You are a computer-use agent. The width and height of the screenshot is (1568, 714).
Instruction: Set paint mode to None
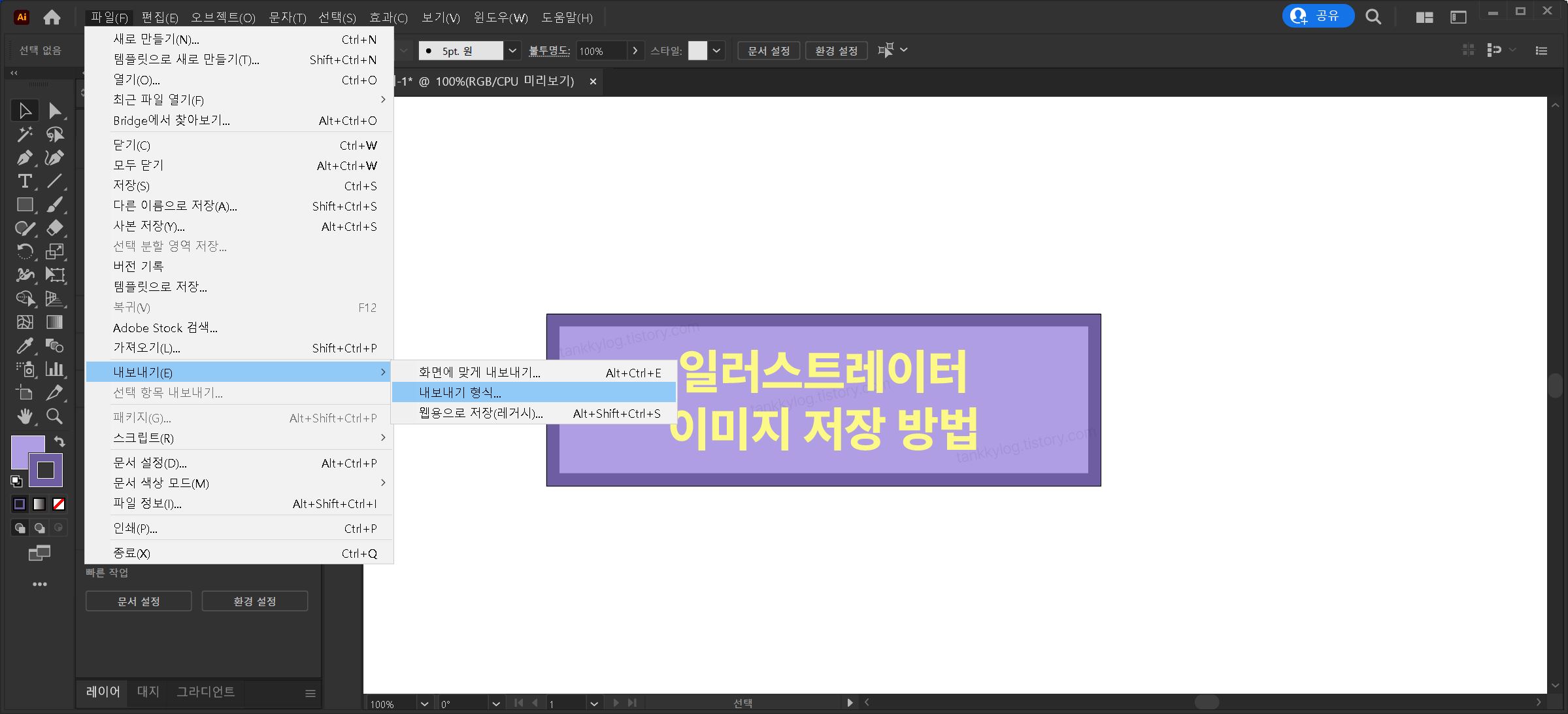[59, 504]
